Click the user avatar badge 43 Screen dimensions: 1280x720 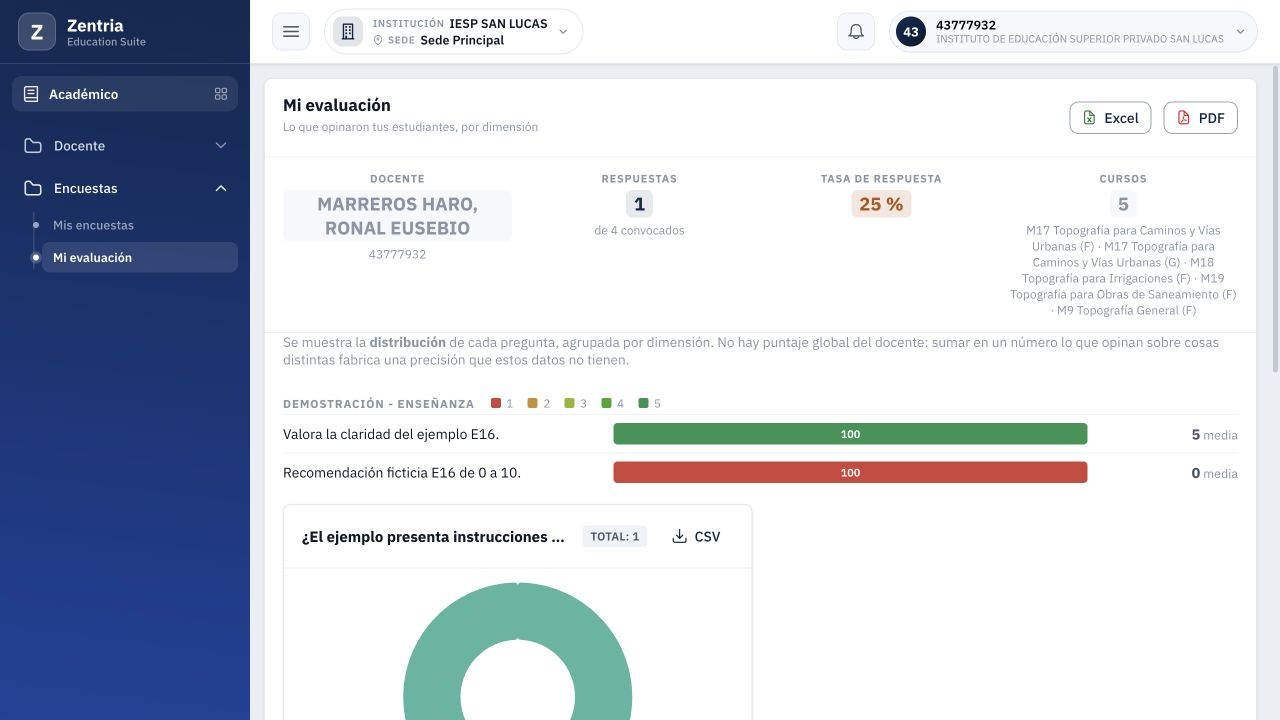point(911,32)
